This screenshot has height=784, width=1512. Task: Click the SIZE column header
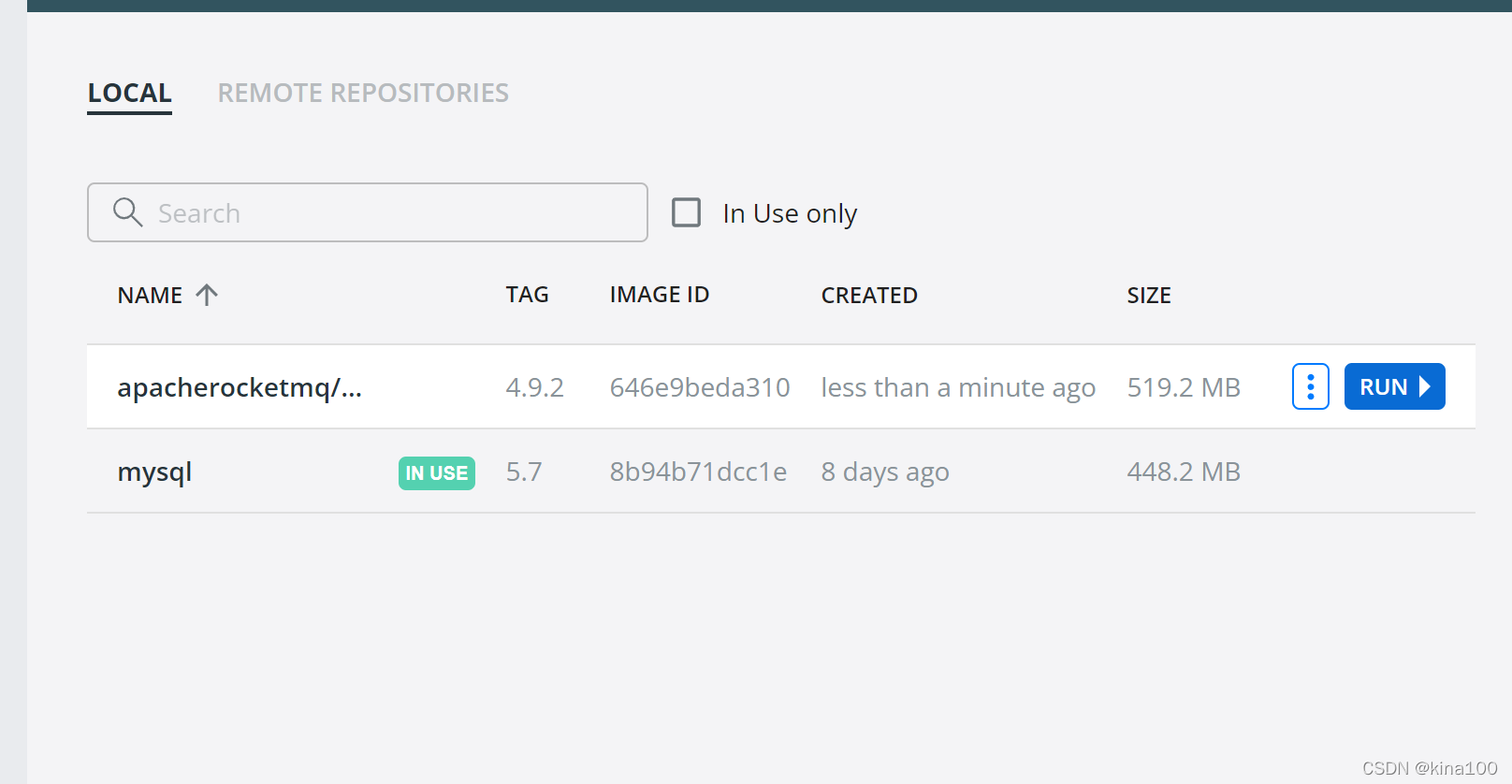click(x=1149, y=296)
